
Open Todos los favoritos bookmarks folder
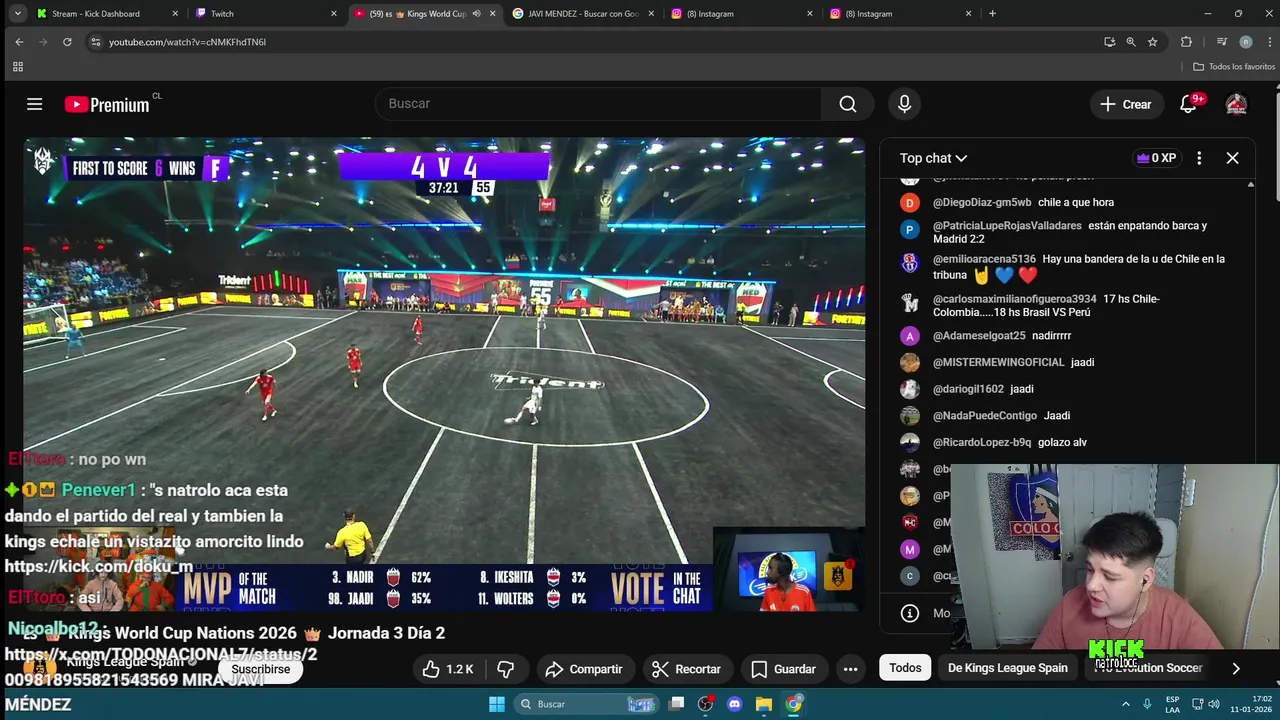(1234, 67)
